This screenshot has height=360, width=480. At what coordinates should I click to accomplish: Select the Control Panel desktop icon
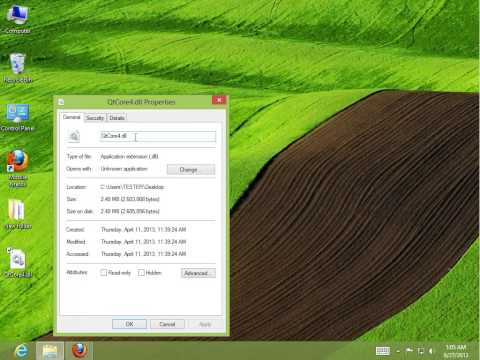point(17,117)
